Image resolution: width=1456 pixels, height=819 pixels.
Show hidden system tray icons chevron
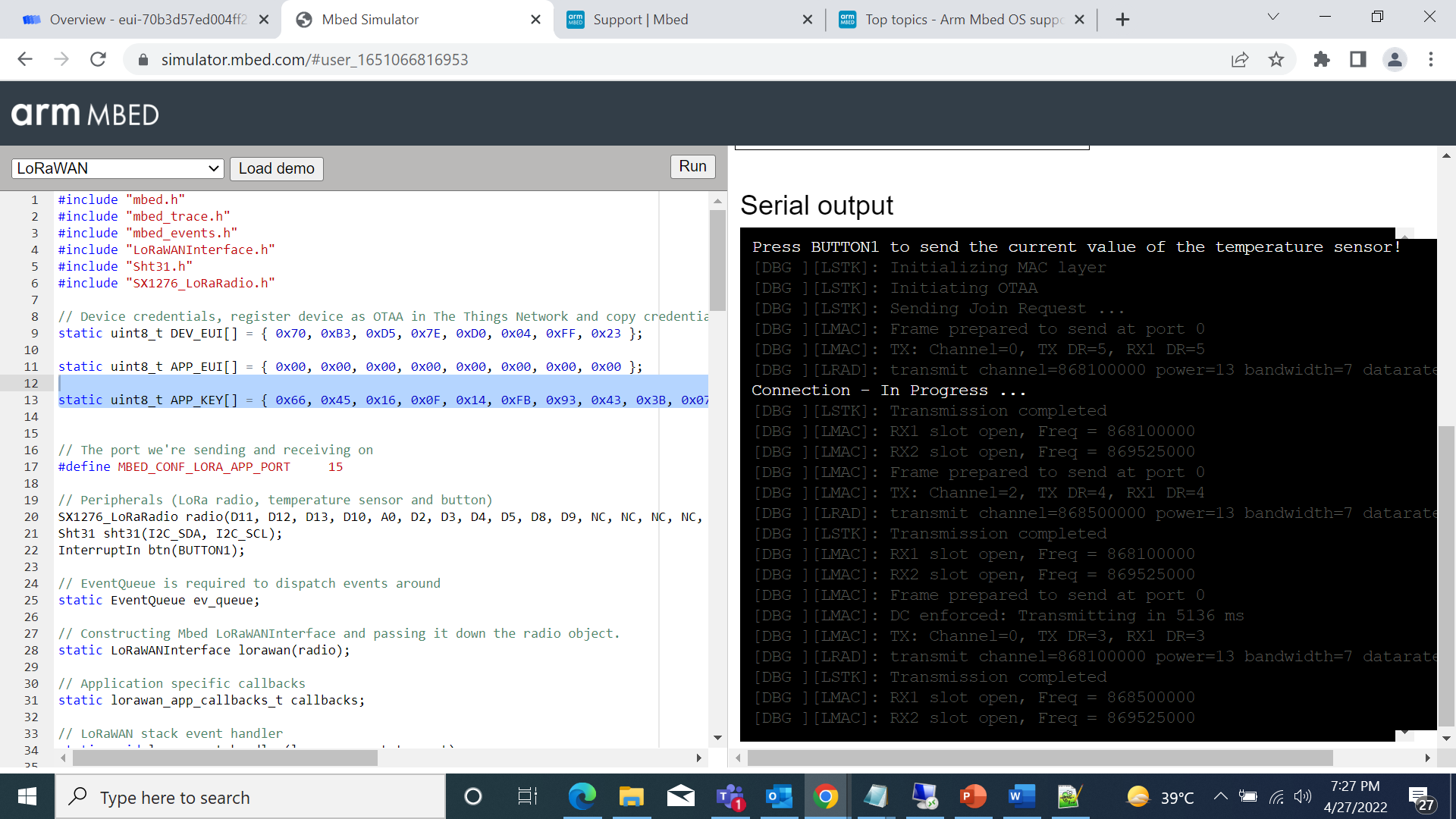1220,796
